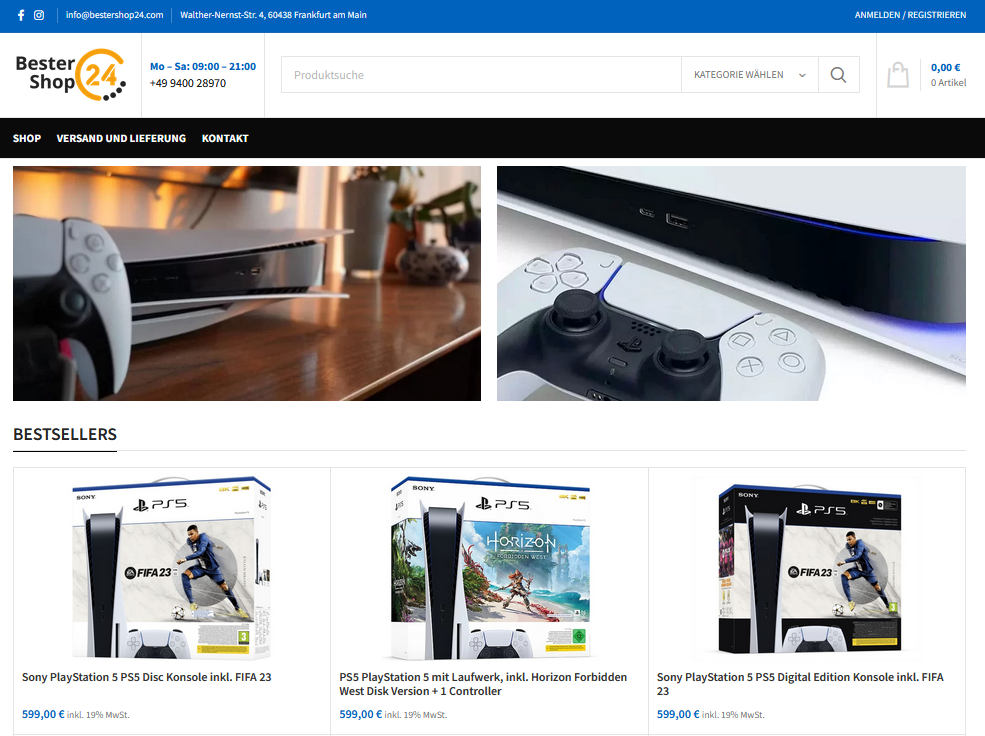The height and width of the screenshot is (736, 985).
Task: Open the shopping bag cart icon
Action: [898, 75]
